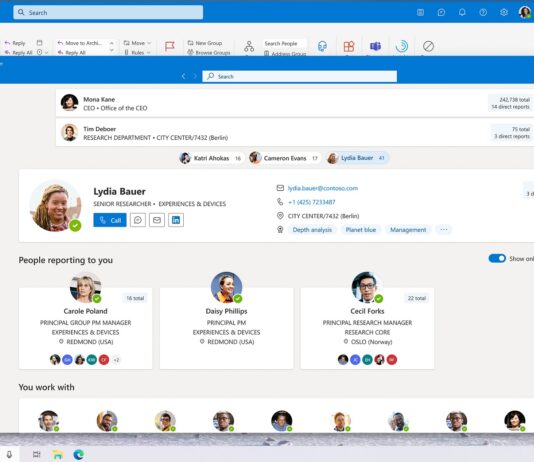Open the Move dropdown in the ribbon
Viewport: 534px width, 462px height.
pyautogui.click(x=137, y=43)
